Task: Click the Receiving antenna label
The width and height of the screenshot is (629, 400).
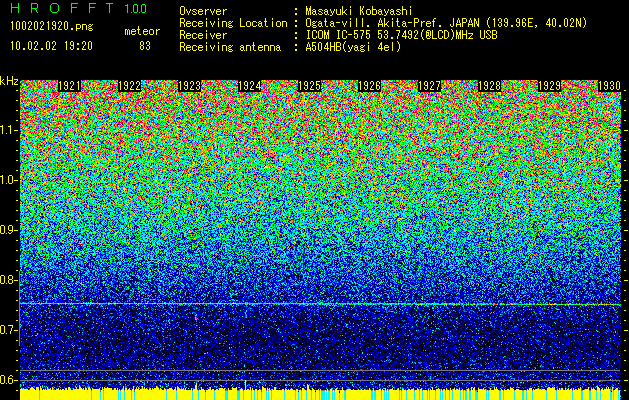Action: (230, 47)
